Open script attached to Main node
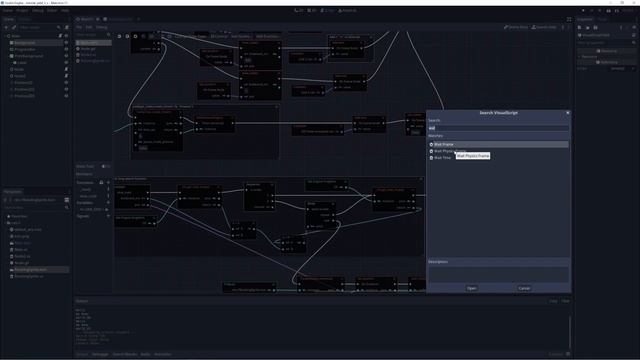Image resolution: width=640 pixels, height=360 pixels. tap(60, 36)
